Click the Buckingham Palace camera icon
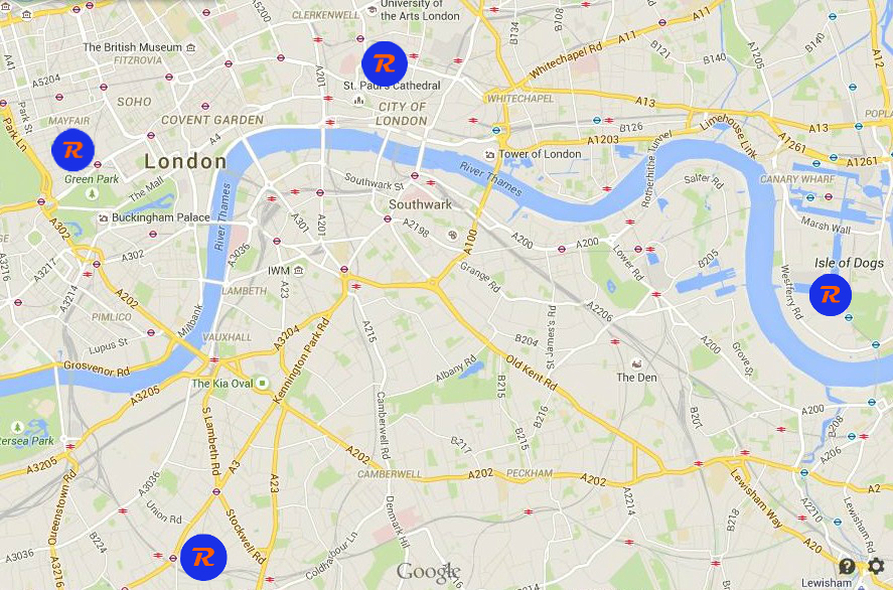 tap(103, 218)
